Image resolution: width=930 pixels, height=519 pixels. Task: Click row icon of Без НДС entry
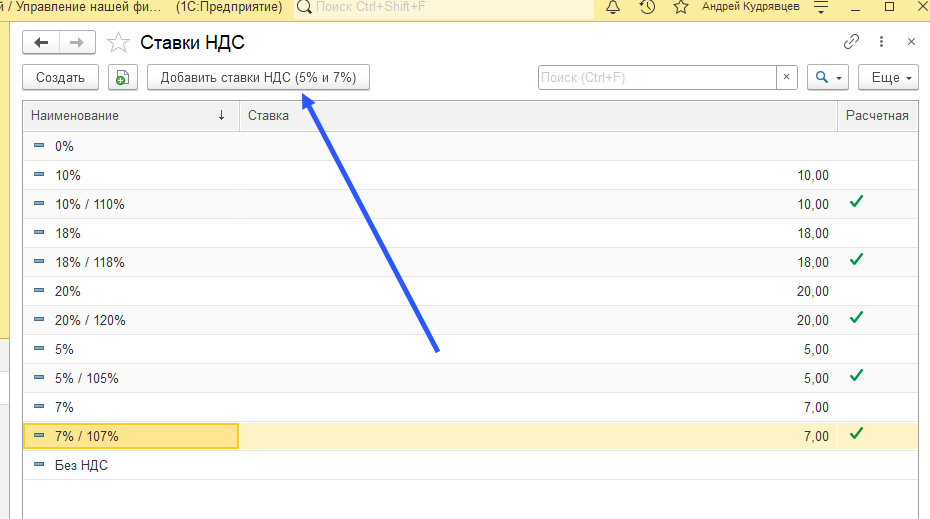(39, 464)
